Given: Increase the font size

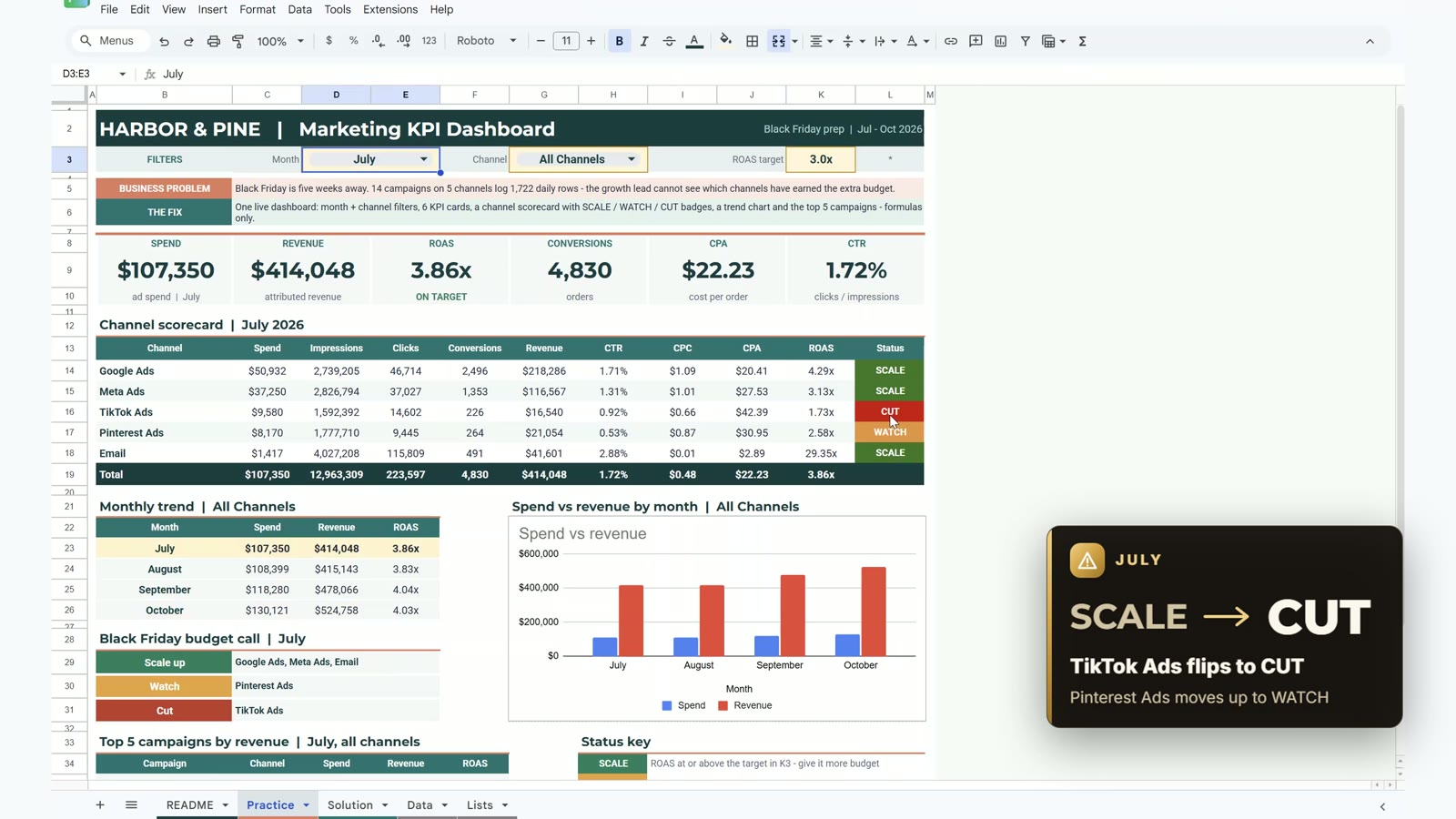Looking at the screenshot, I should click(x=591, y=41).
